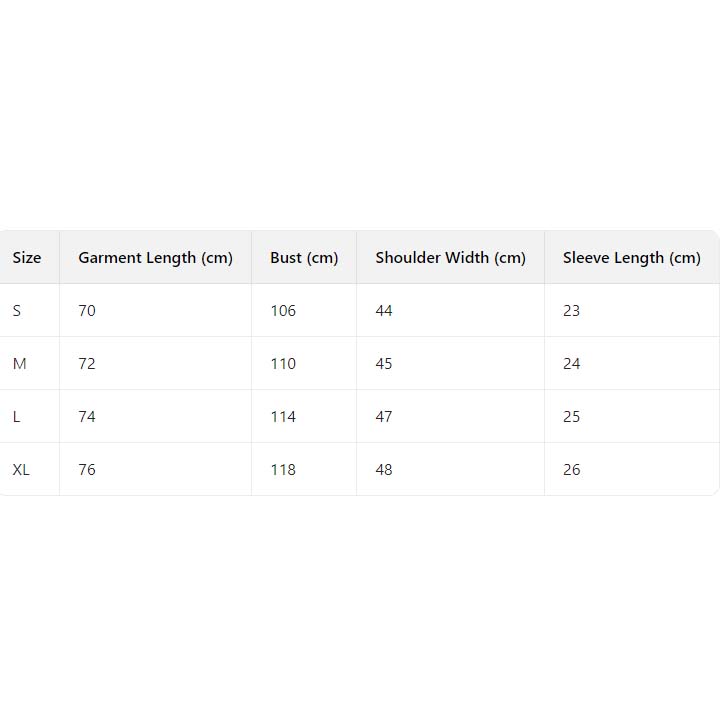
Task: Select the Sleeve Length (cm) header
Action: [631, 258]
